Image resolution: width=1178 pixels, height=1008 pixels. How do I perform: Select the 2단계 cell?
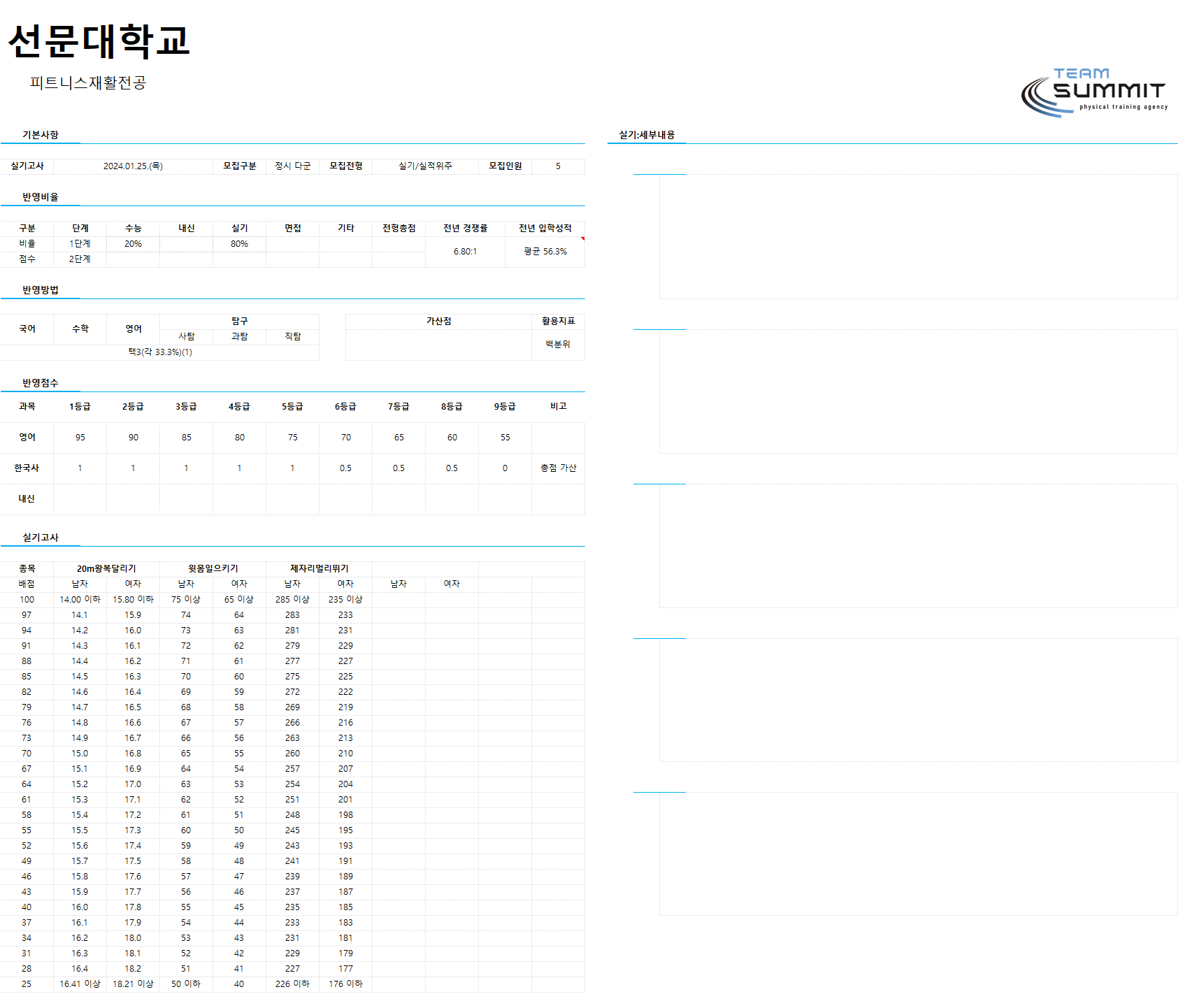tap(80, 259)
